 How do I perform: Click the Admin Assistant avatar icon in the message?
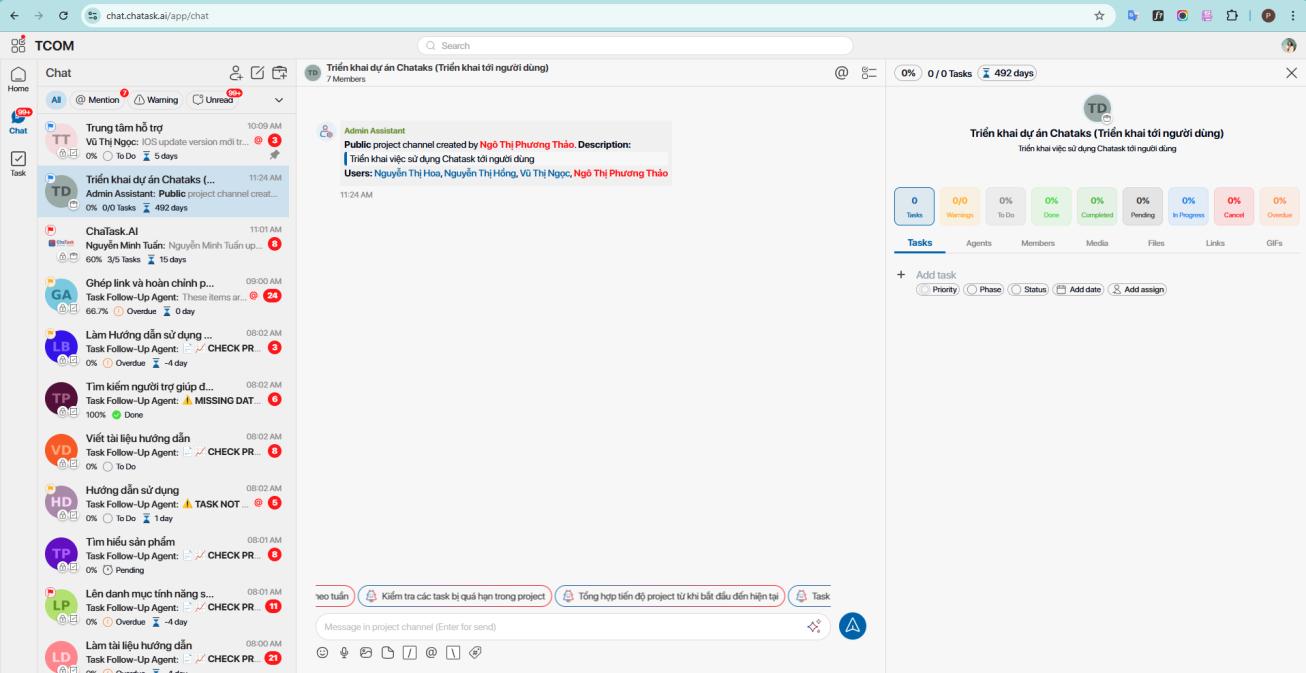tap(324, 132)
